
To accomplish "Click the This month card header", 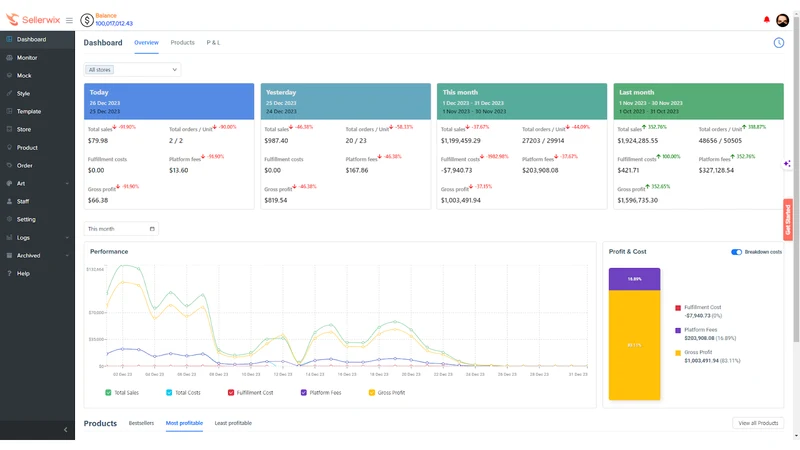I will pyautogui.click(x=522, y=102).
